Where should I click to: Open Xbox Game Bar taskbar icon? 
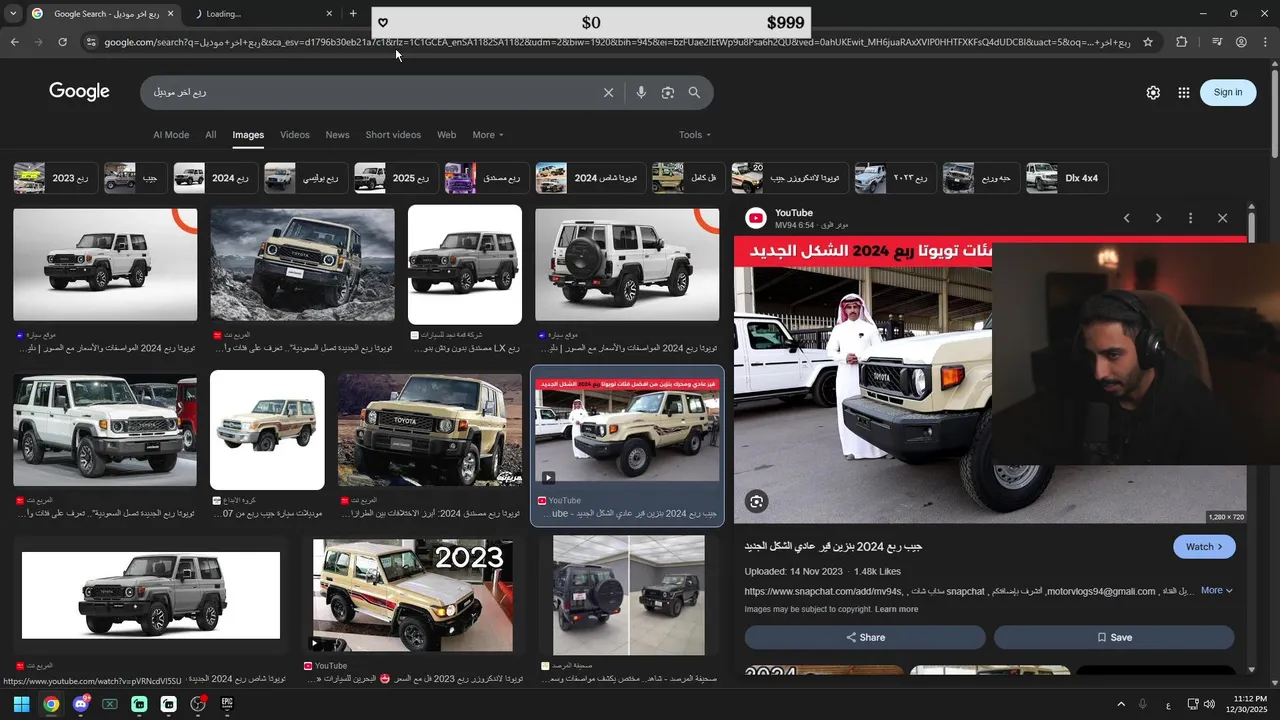110,704
